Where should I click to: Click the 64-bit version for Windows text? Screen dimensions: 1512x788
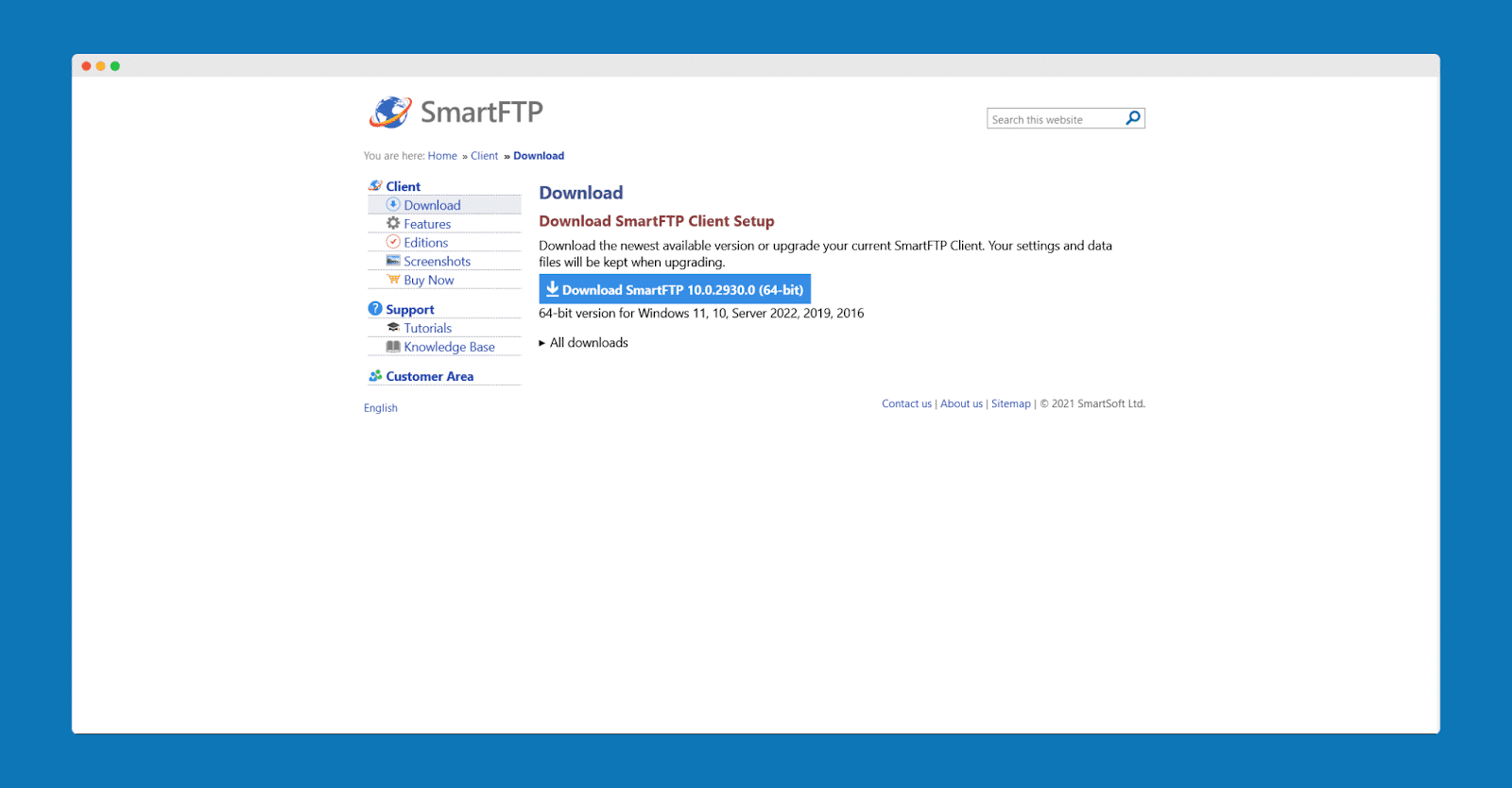coord(701,314)
